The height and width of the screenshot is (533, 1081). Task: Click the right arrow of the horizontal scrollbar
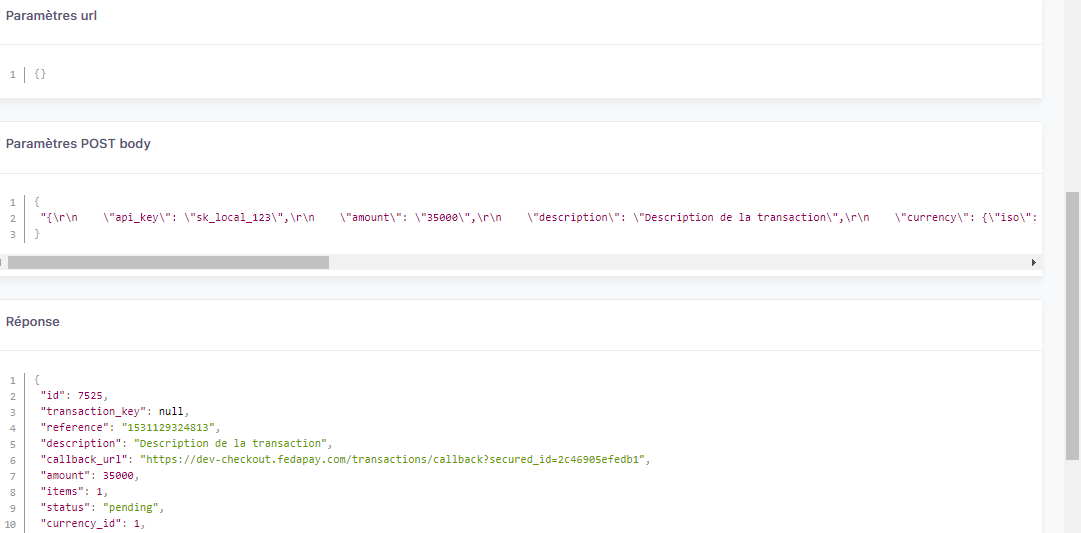(x=1033, y=262)
